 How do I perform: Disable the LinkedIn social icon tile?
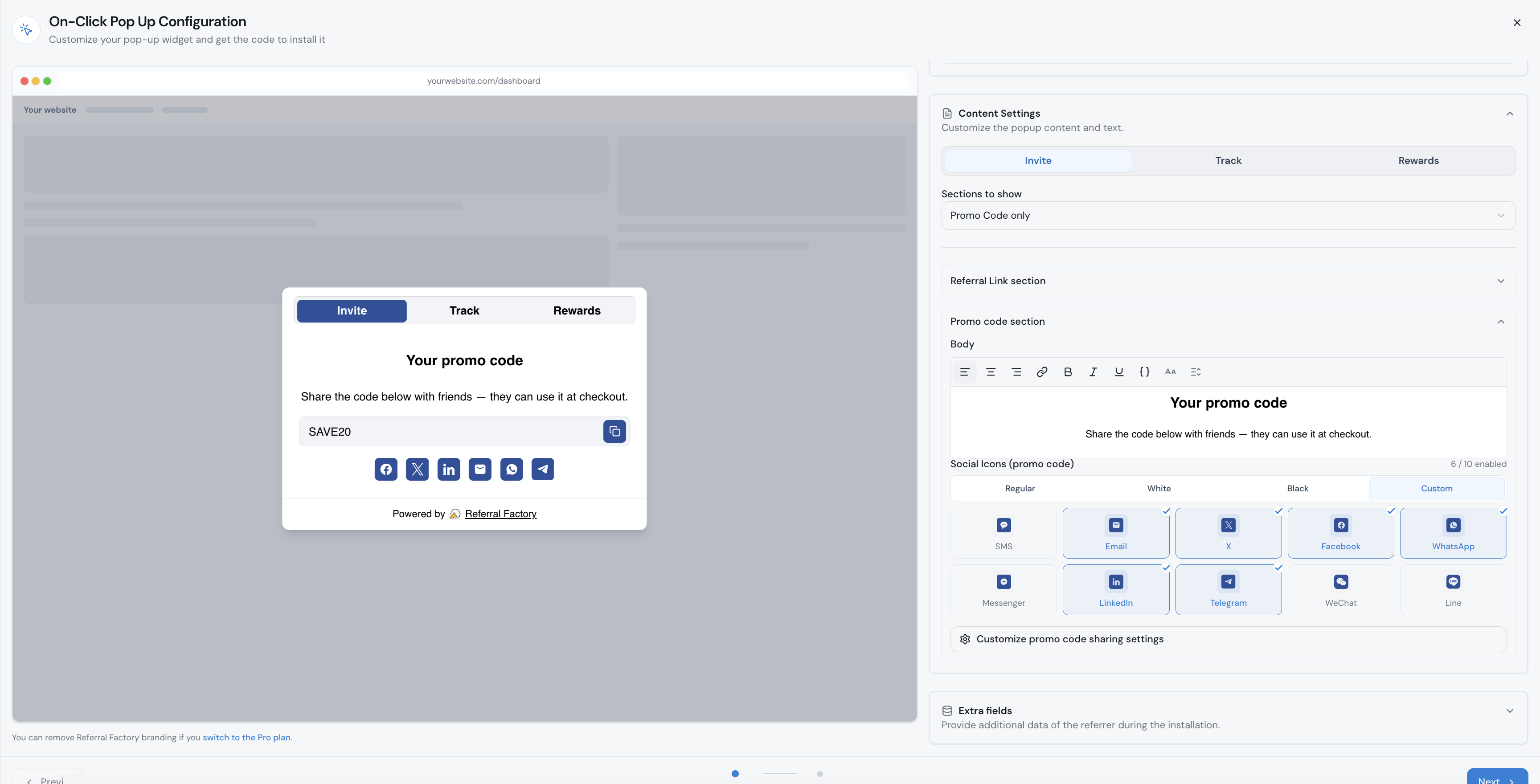[1116, 590]
